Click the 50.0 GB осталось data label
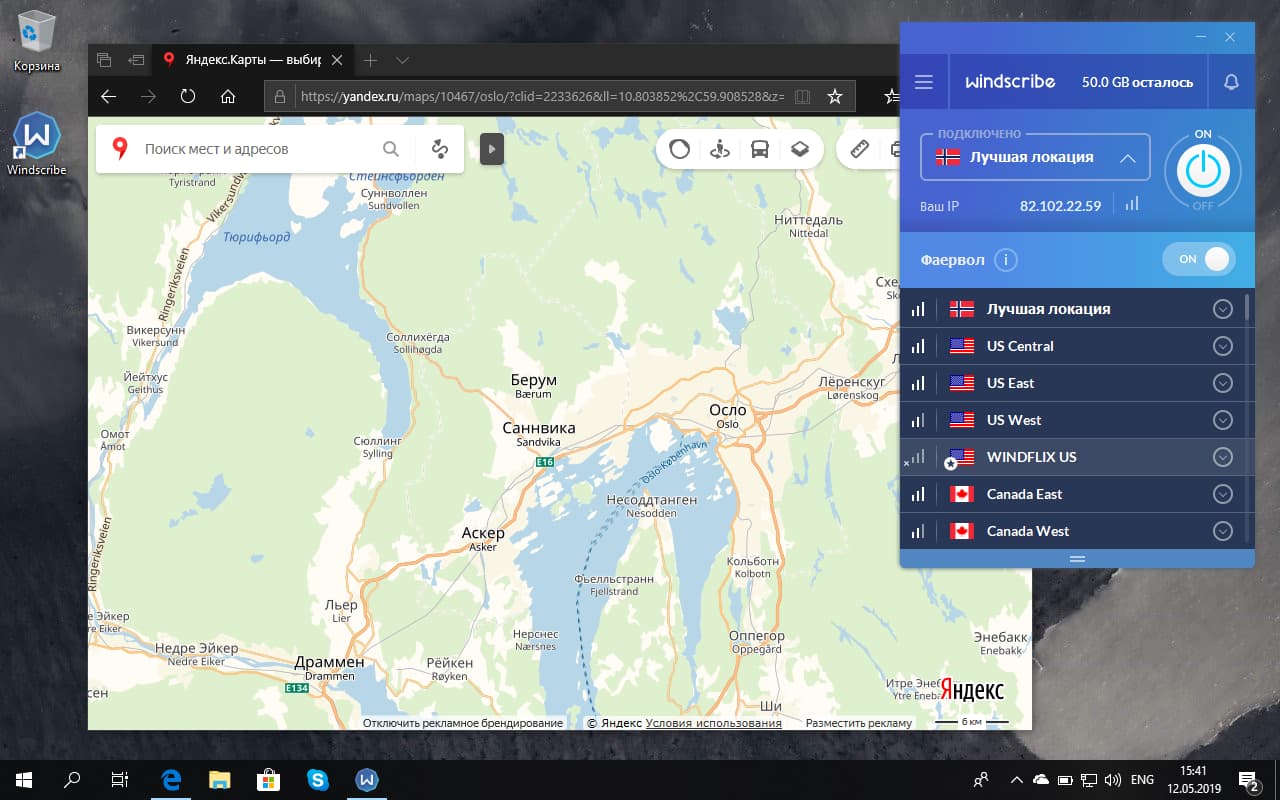The width and height of the screenshot is (1280, 800). click(x=1137, y=82)
